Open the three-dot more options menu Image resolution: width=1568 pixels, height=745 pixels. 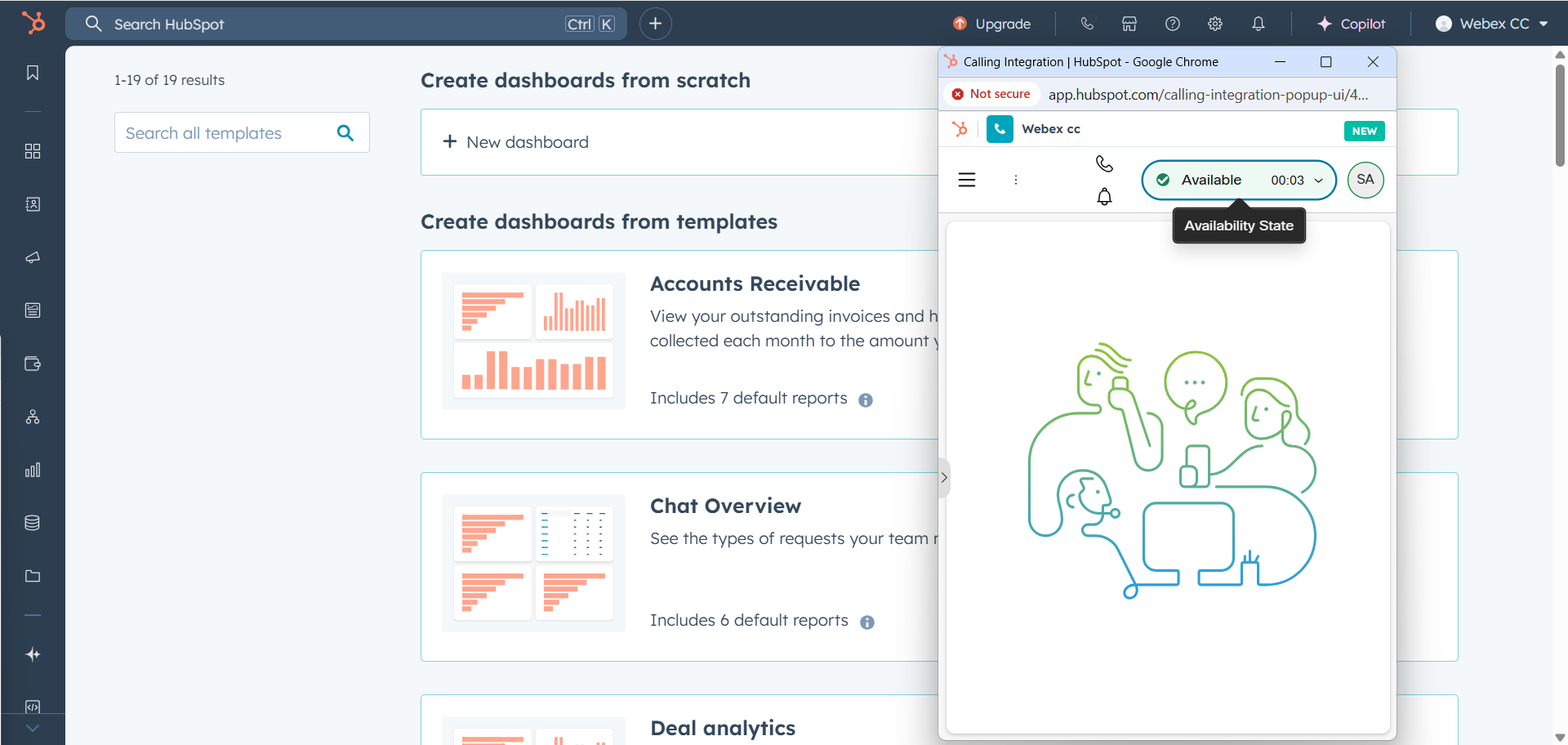[x=1016, y=180]
